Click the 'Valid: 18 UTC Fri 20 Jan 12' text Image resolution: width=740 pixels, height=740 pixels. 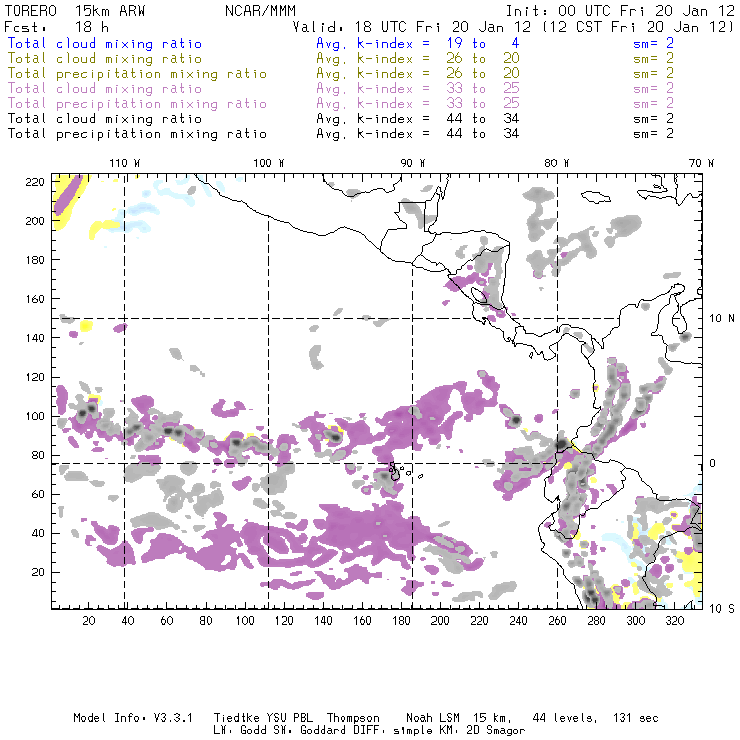[412, 26]
